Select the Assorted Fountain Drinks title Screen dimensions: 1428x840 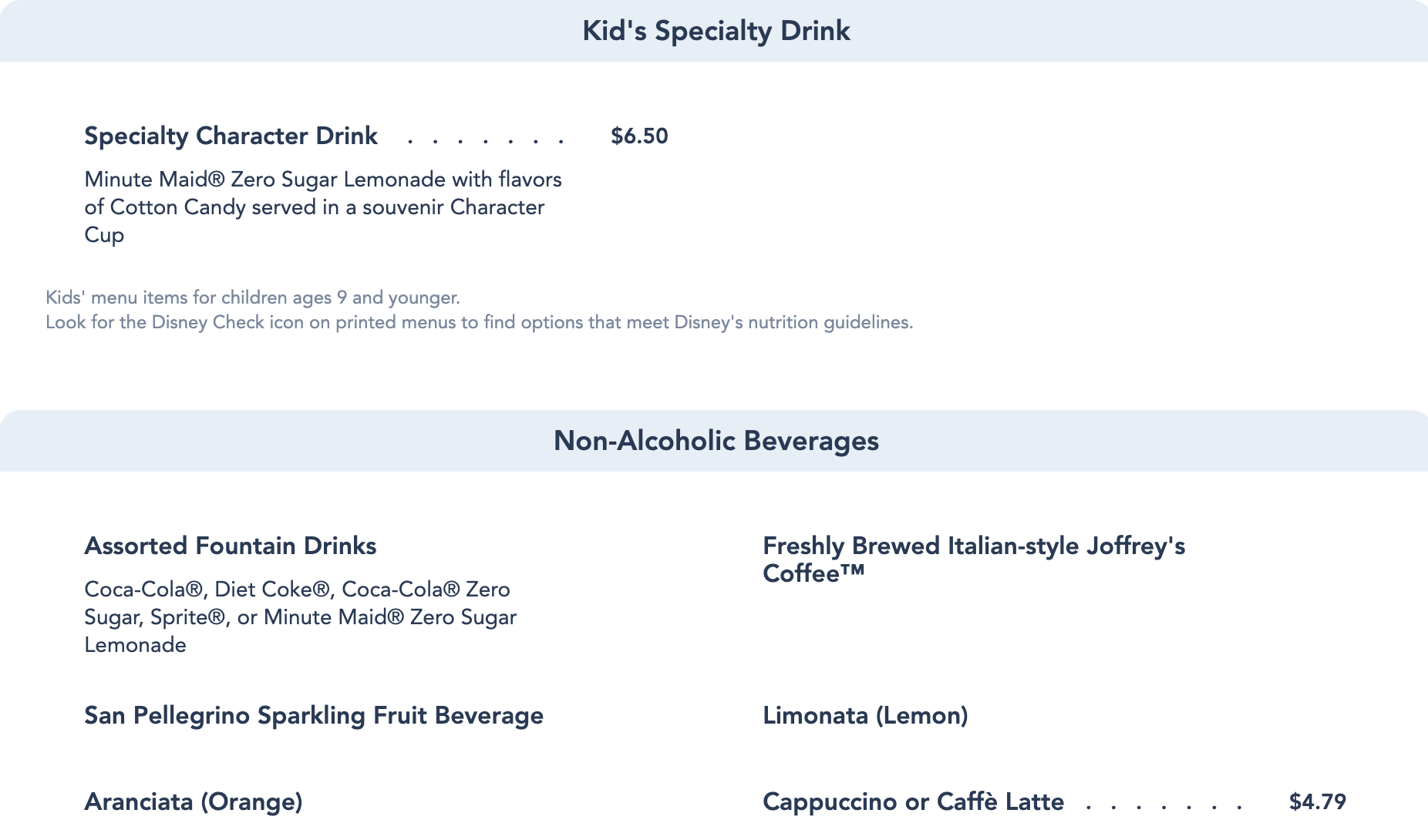pyautogui.click(x=230, y=546)
